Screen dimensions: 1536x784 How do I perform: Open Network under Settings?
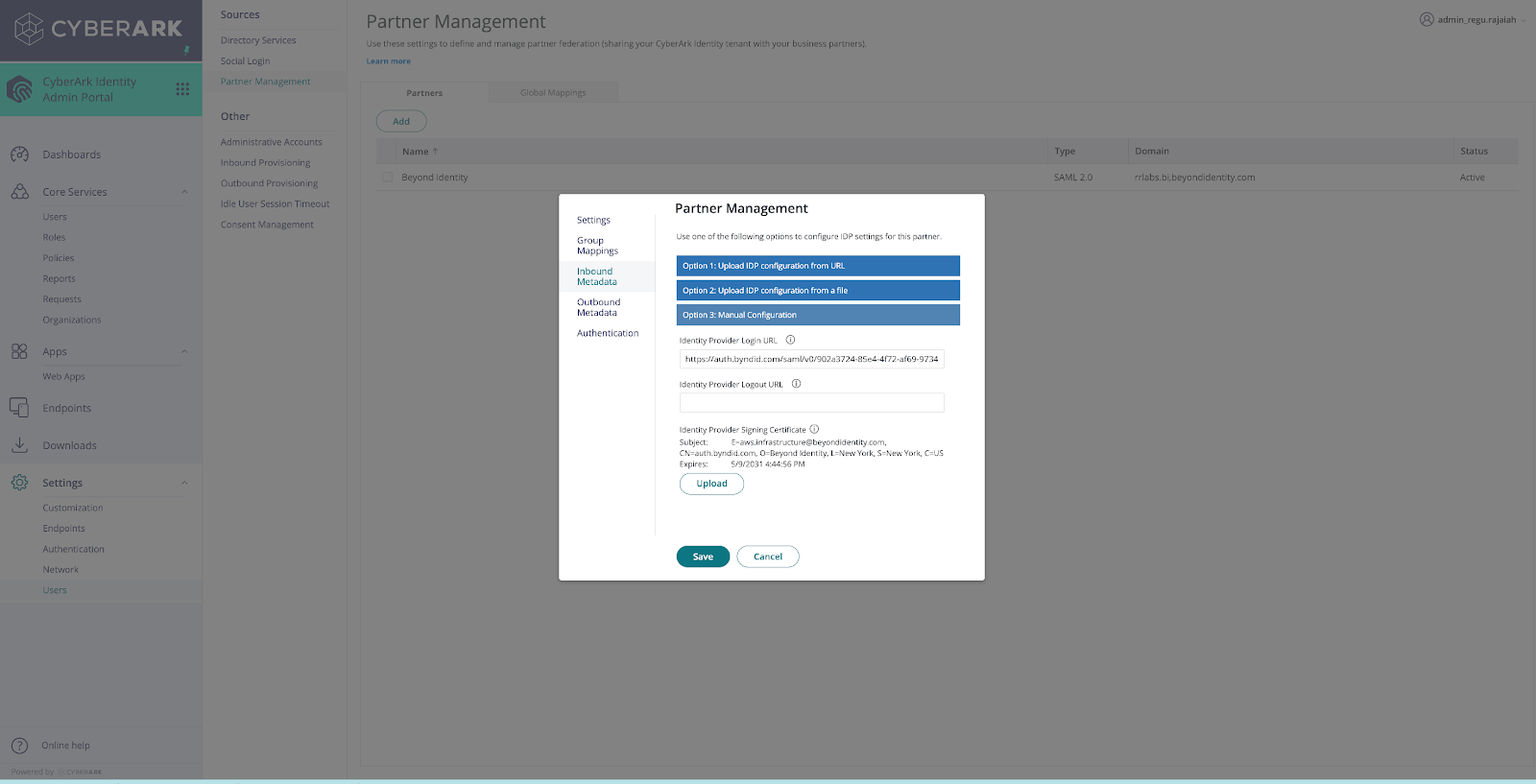(60, 570)
